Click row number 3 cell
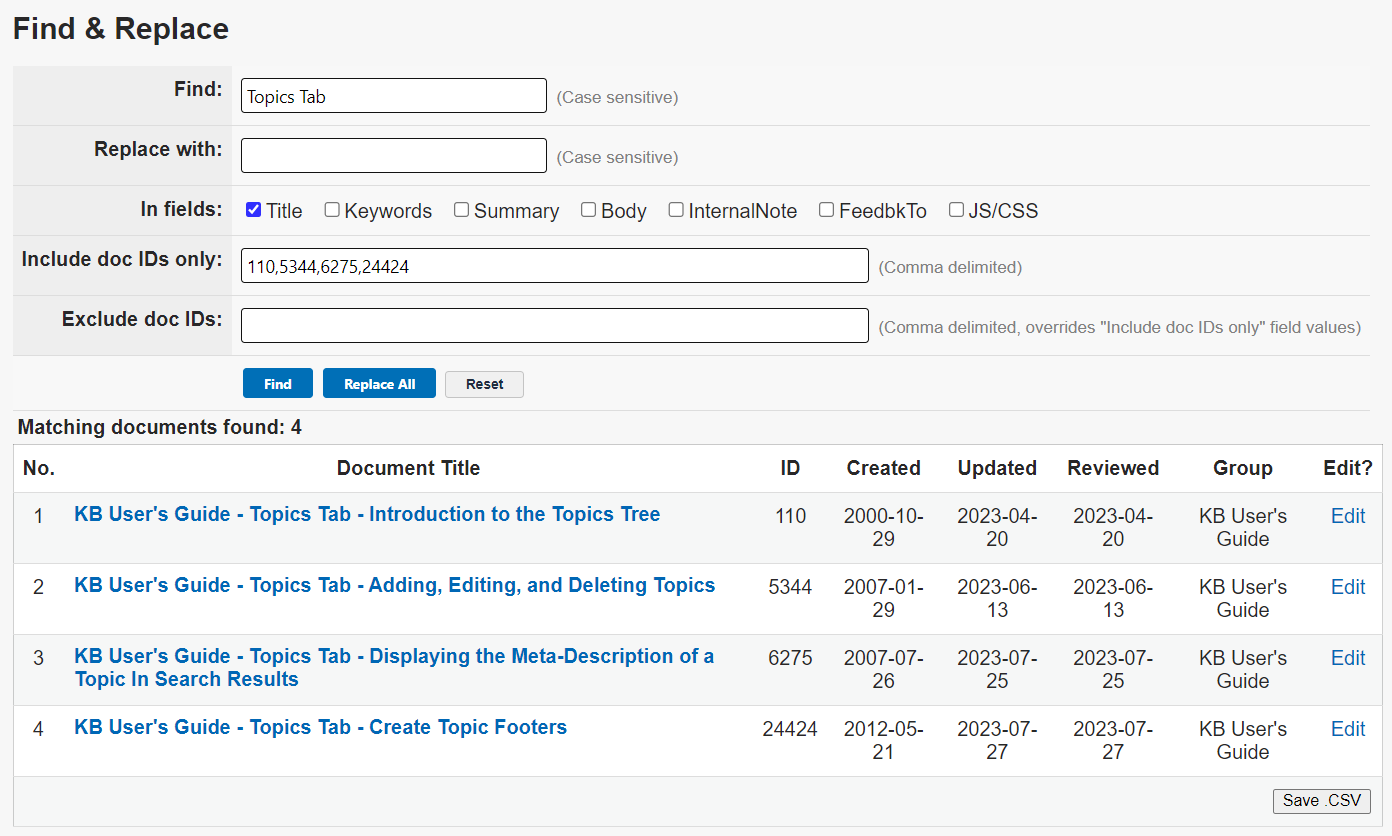 pyautogui.click(x=39, y=658)
